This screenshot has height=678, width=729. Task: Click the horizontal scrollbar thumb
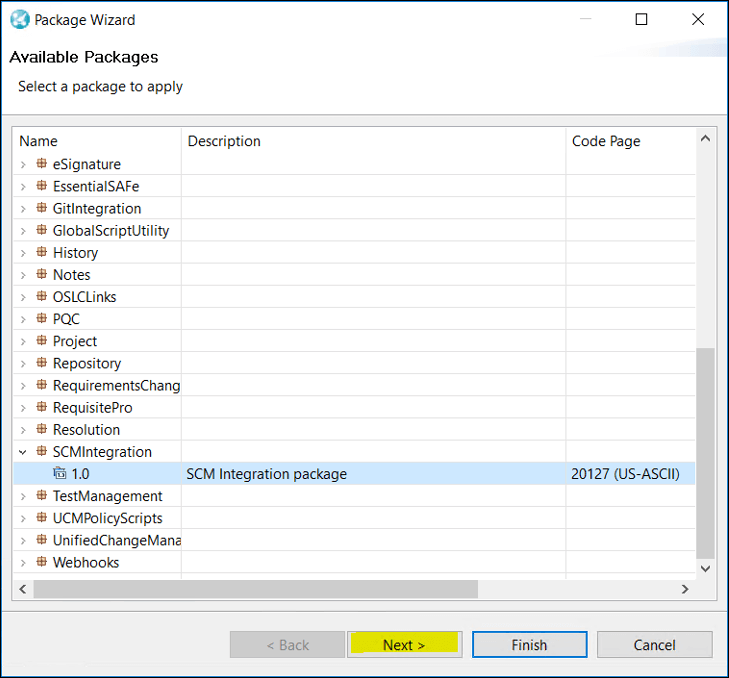coord(256,589)
